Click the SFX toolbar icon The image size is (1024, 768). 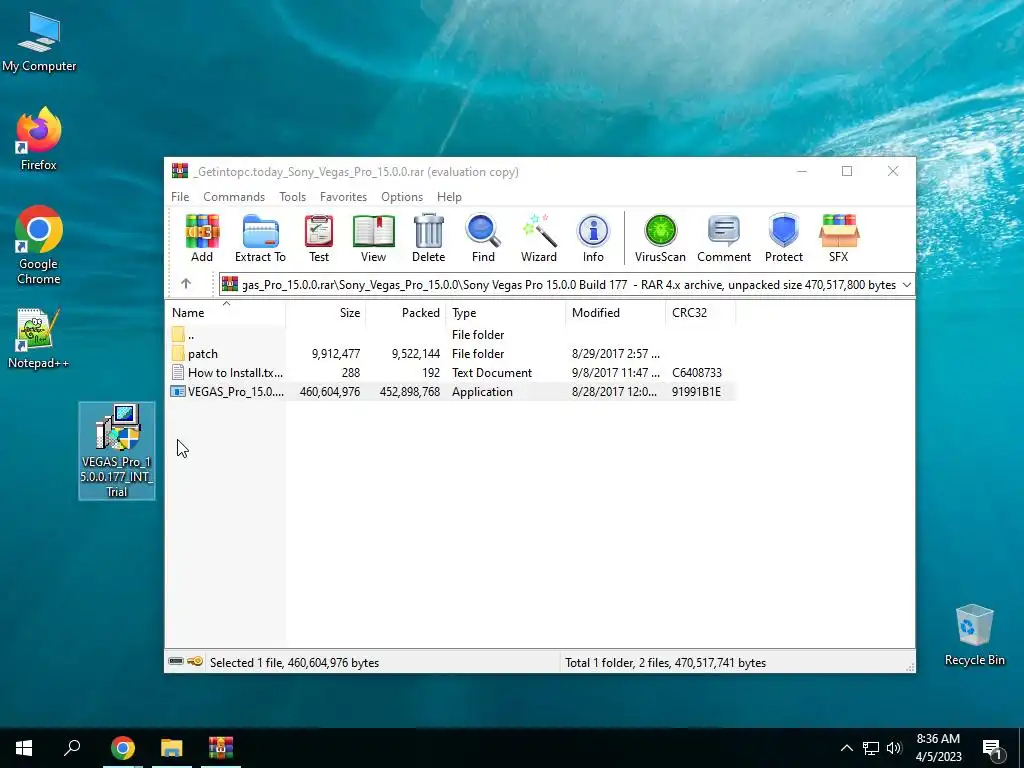839,238
